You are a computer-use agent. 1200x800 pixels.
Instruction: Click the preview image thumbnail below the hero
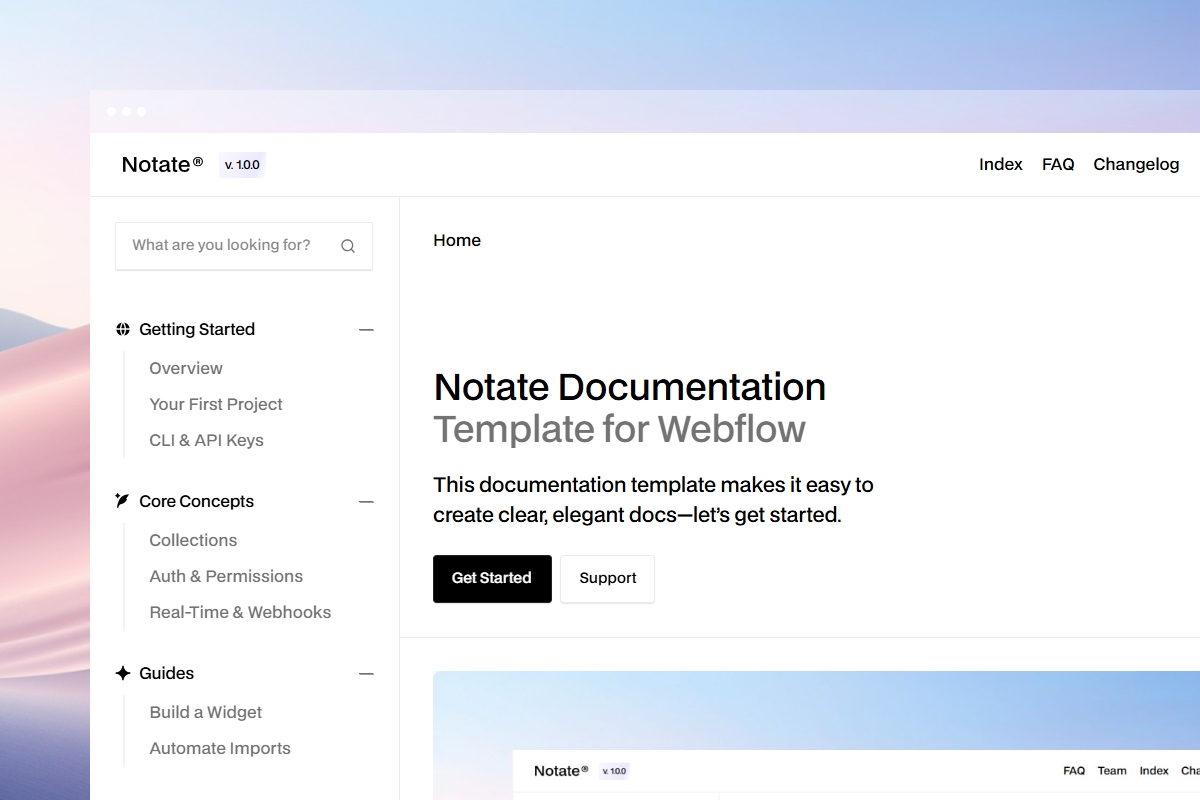816,735
